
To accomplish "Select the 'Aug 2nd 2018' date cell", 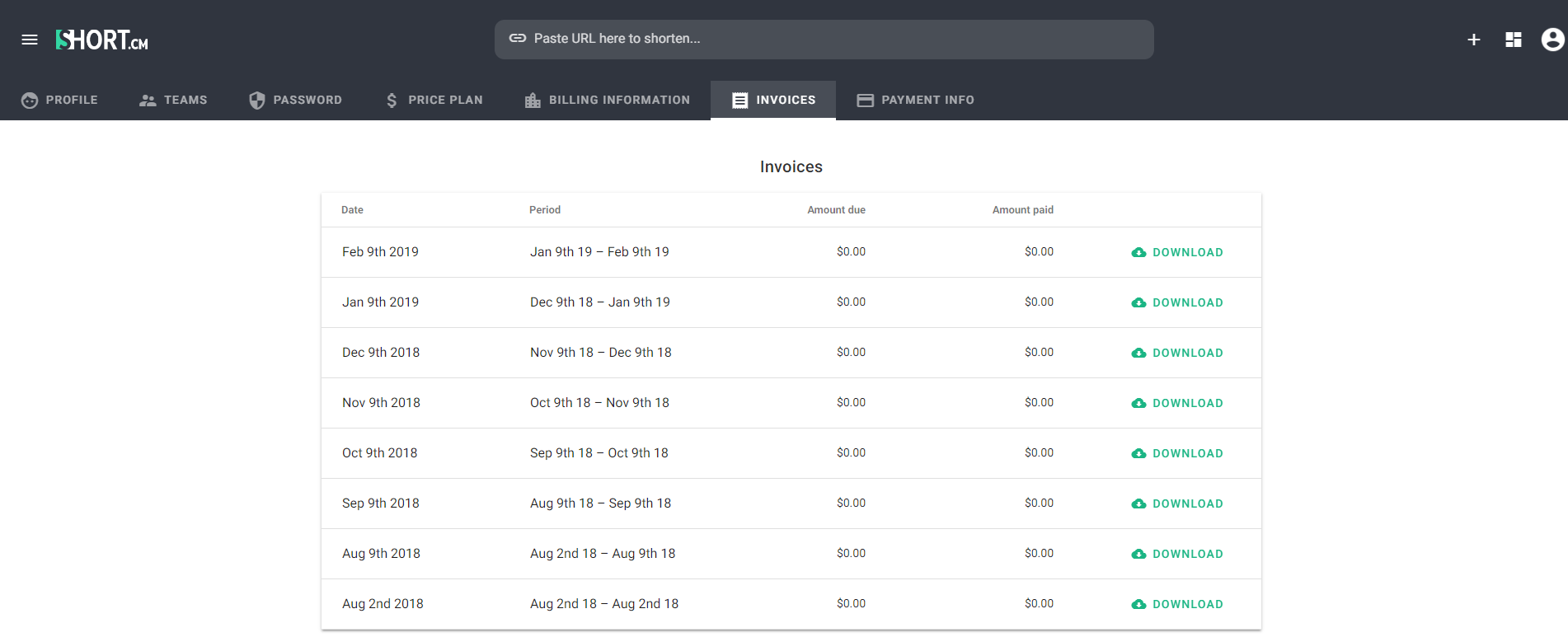I will pyautogui.click(x=383, y=604).
